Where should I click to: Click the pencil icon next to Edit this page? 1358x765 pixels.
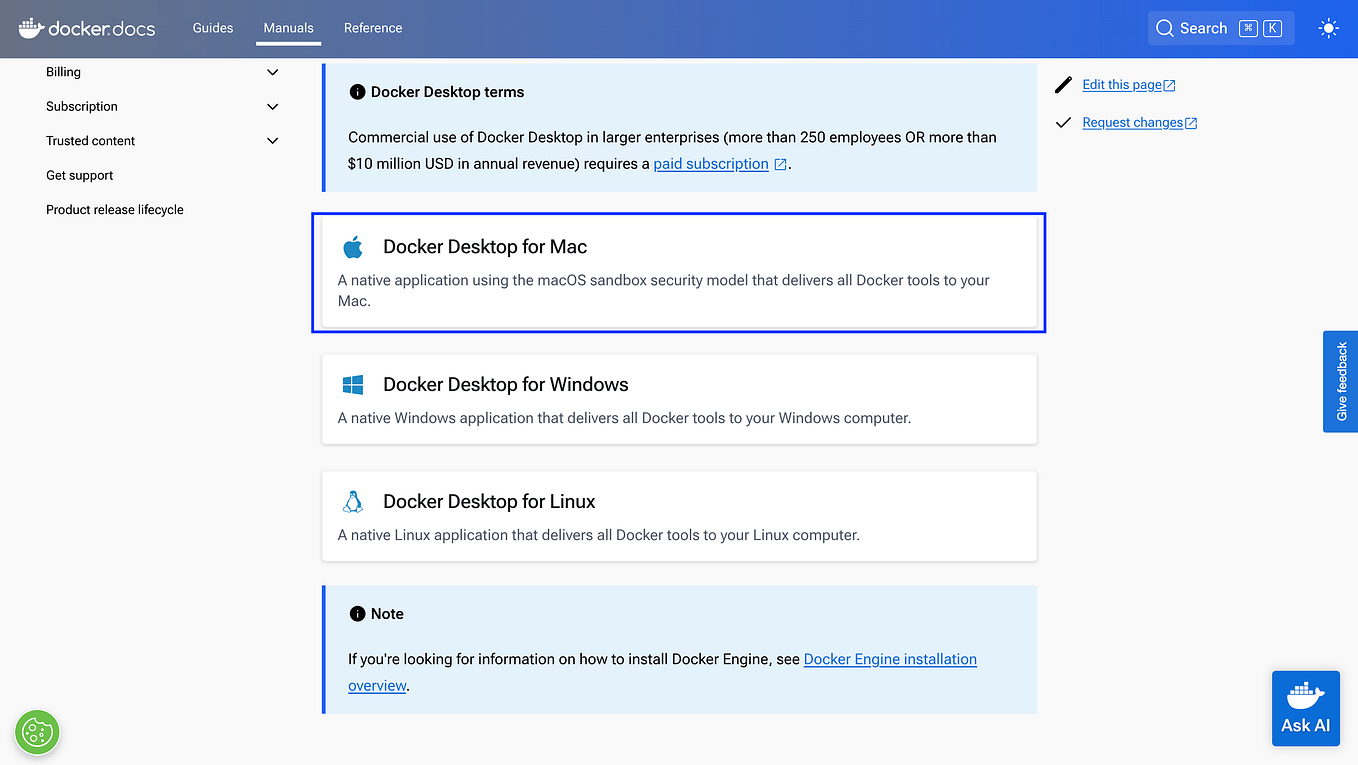pos(1063,84)
